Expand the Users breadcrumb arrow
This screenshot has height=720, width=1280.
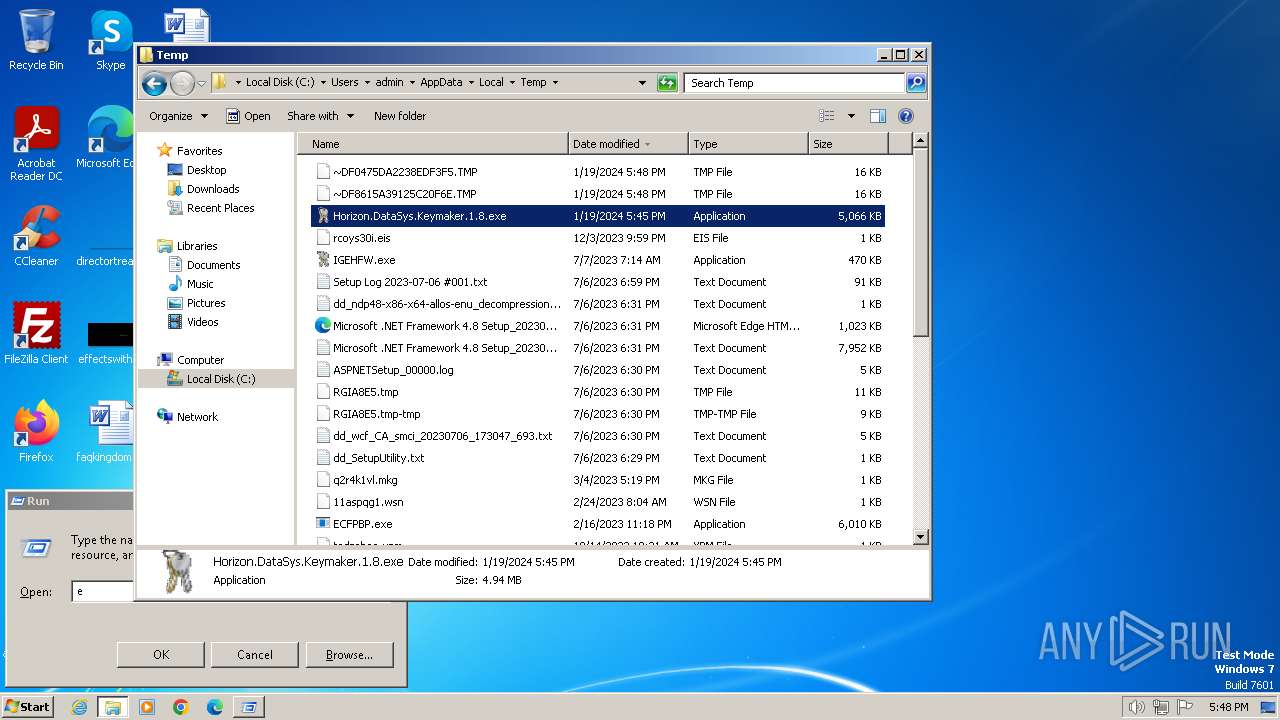366,83
